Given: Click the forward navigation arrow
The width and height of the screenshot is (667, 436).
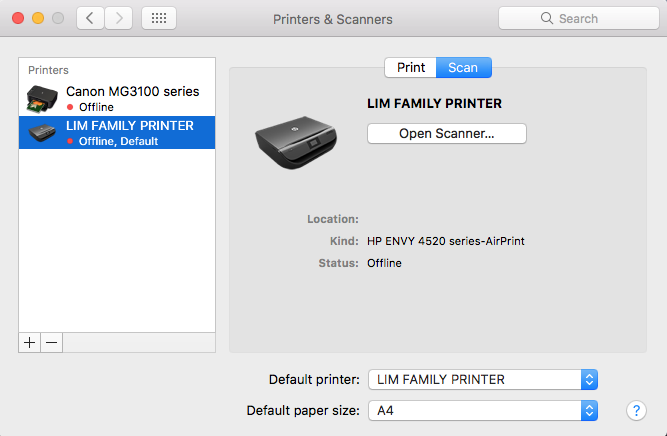Looking at the screenshot, I should 119,19.
